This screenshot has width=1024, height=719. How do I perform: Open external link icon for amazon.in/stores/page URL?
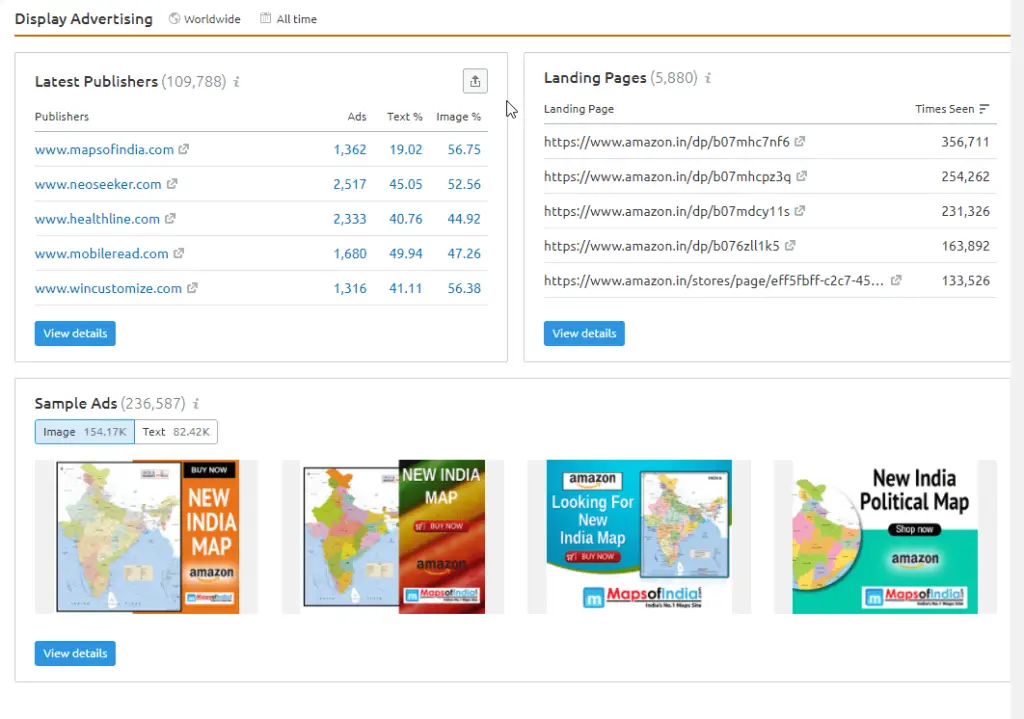click(896, 280)
